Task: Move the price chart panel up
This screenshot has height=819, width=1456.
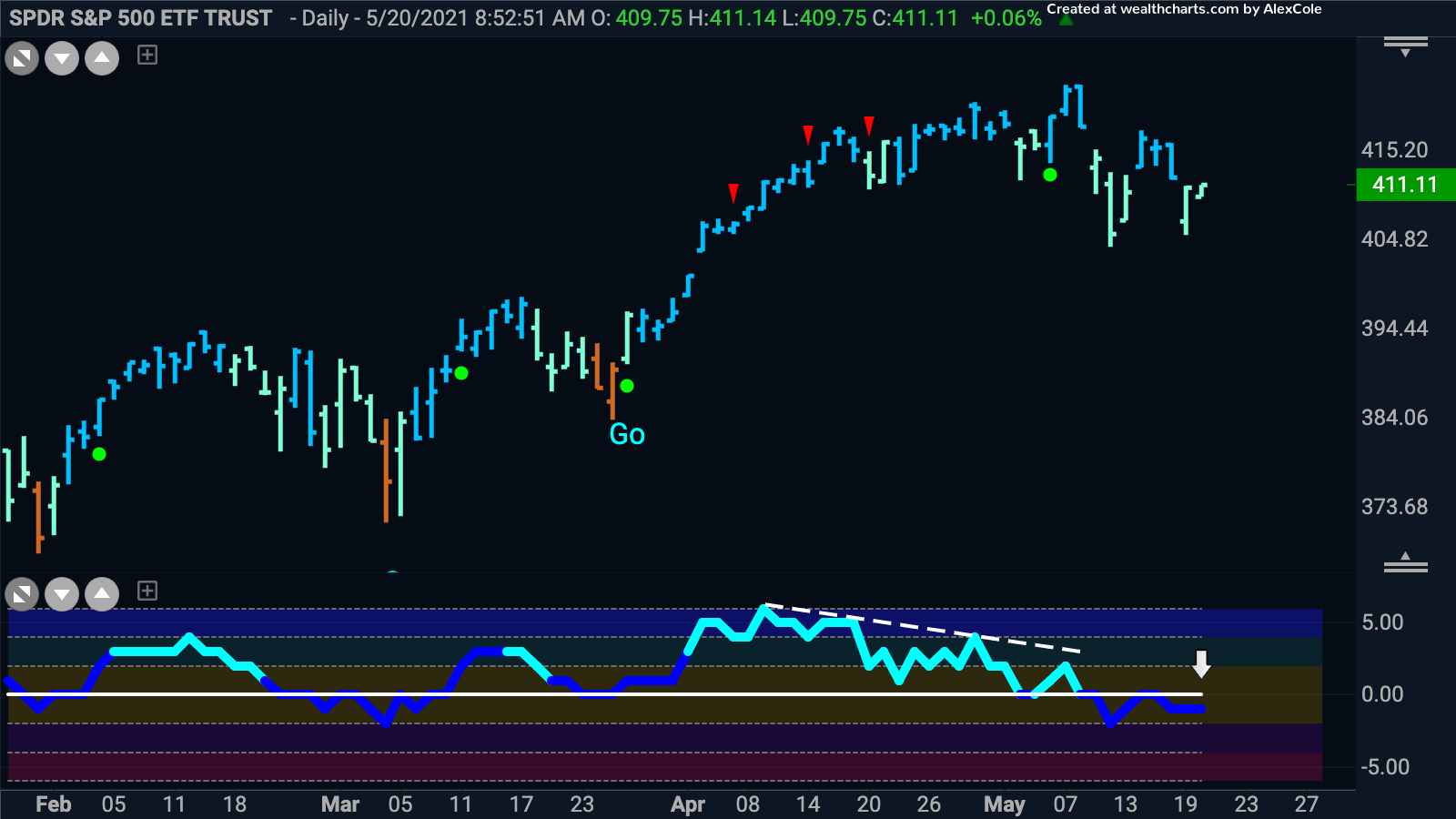Action: (102, 60)
